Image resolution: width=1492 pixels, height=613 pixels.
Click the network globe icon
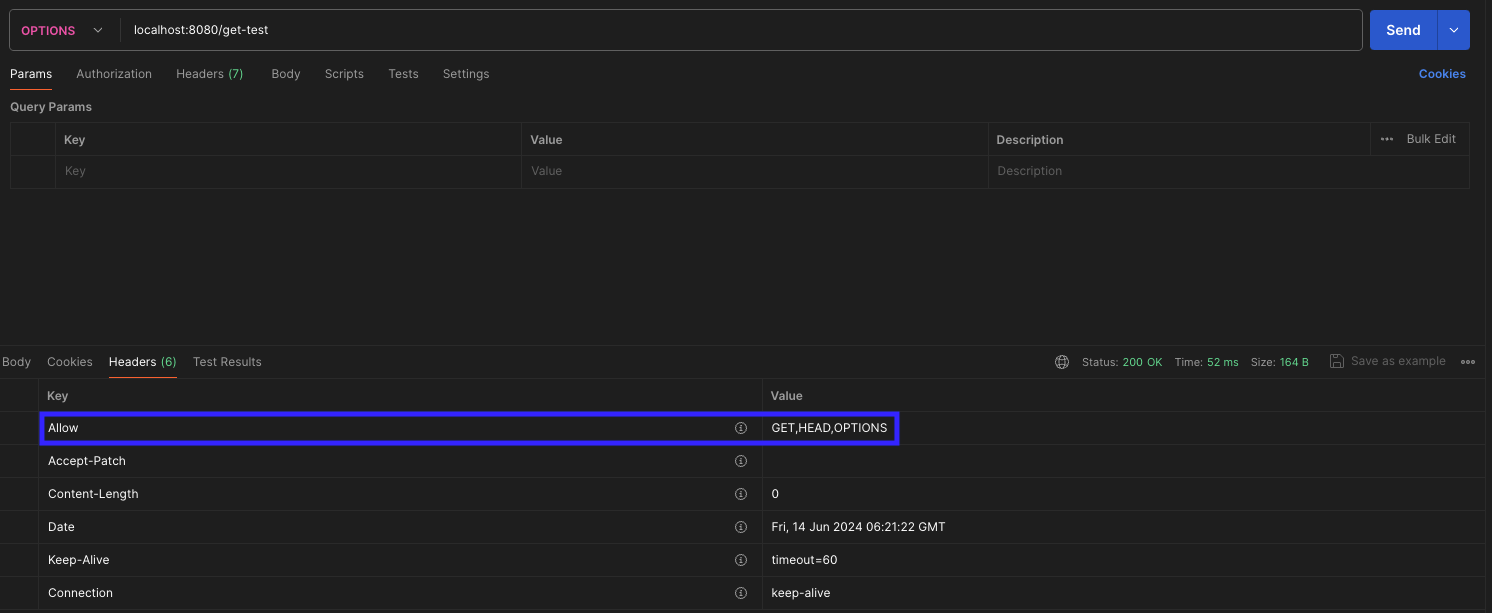pyautogui.click(x=1062, y=362)
